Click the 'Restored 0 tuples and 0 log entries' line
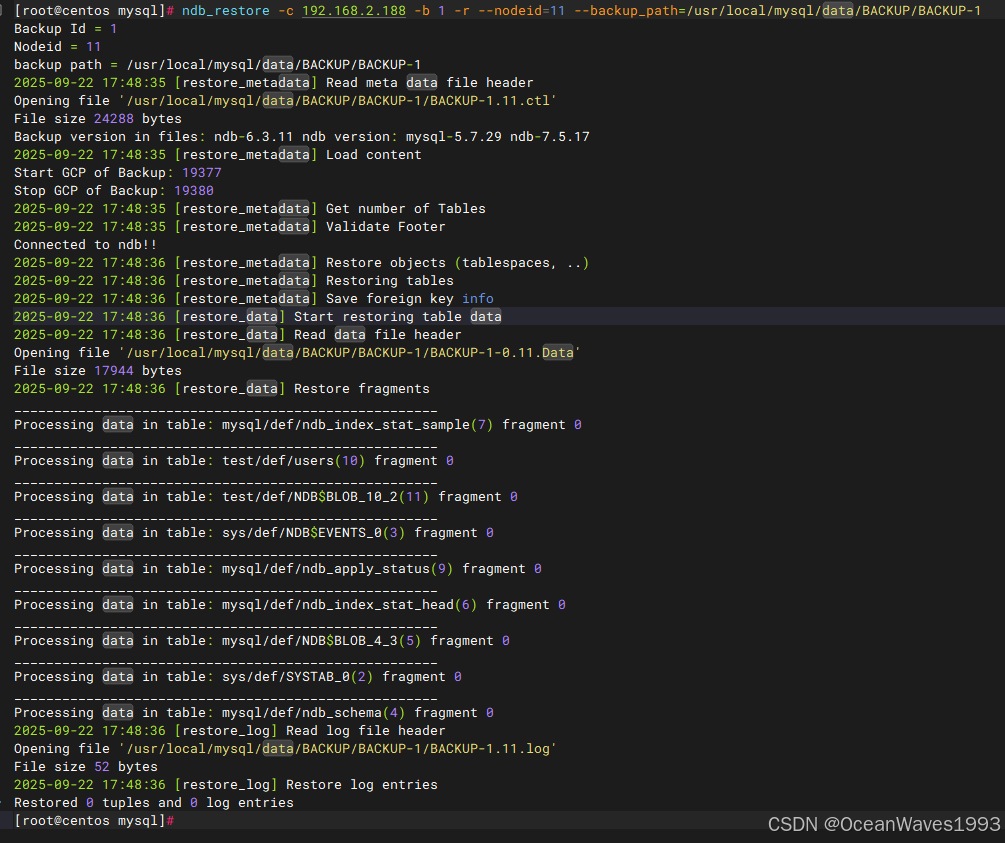 154,802
